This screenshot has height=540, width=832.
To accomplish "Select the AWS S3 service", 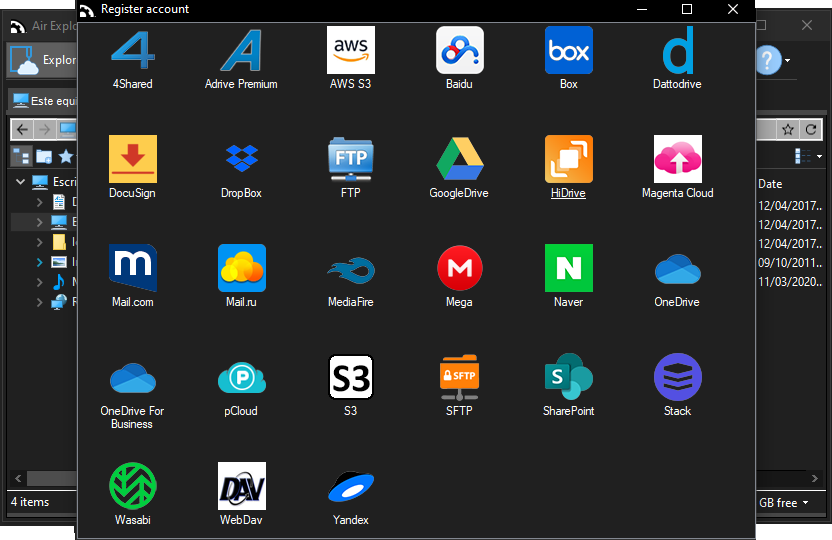I will (351, 59).
